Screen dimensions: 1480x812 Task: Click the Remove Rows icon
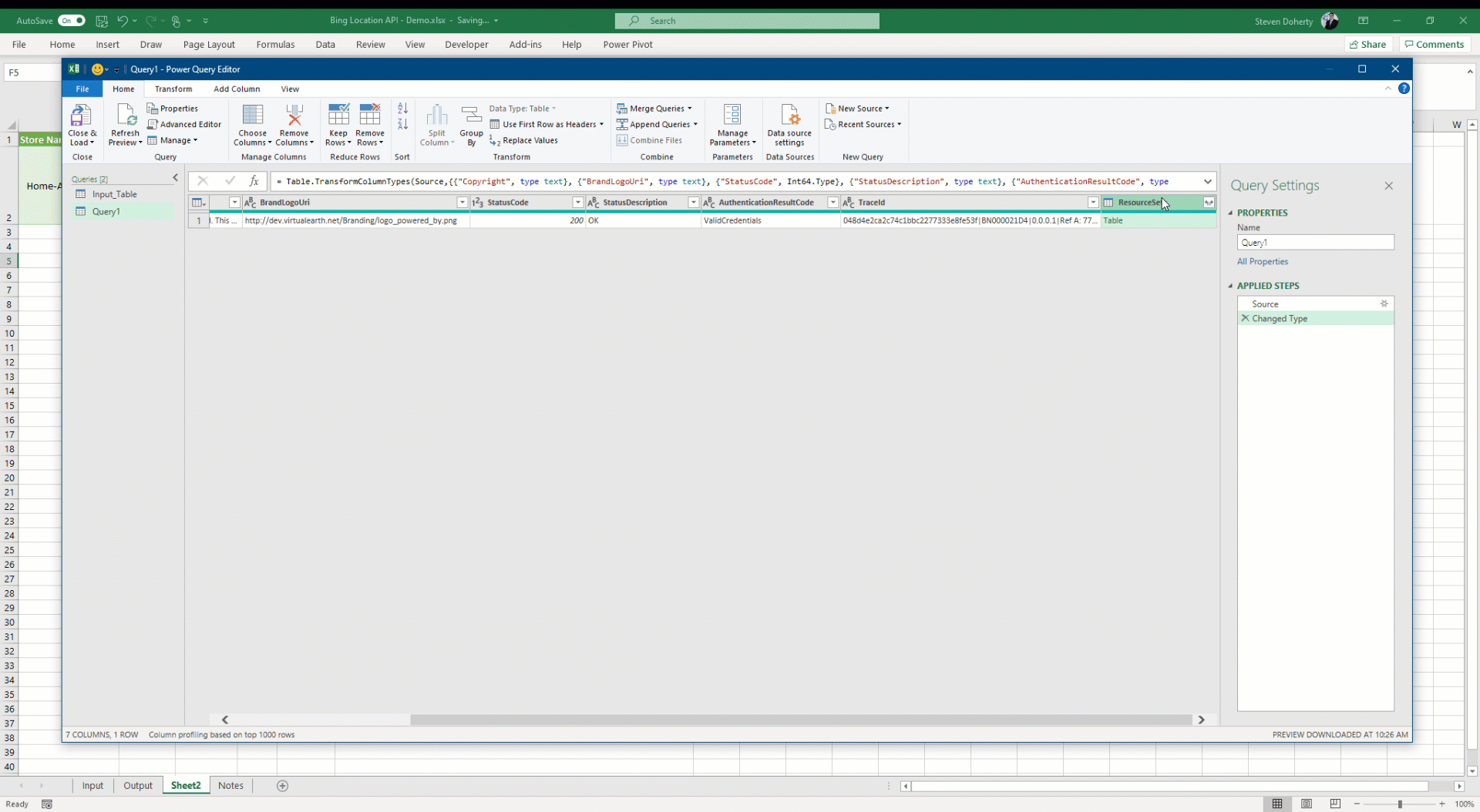tap(370, 115)
